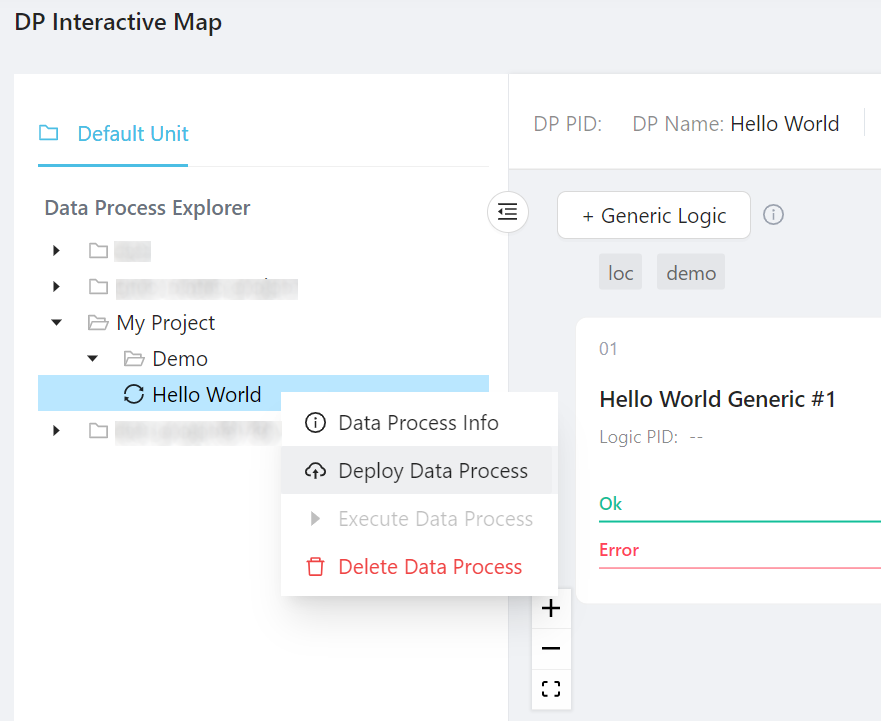Click the fit-to-screen fullscreen icon

[551, 689]
